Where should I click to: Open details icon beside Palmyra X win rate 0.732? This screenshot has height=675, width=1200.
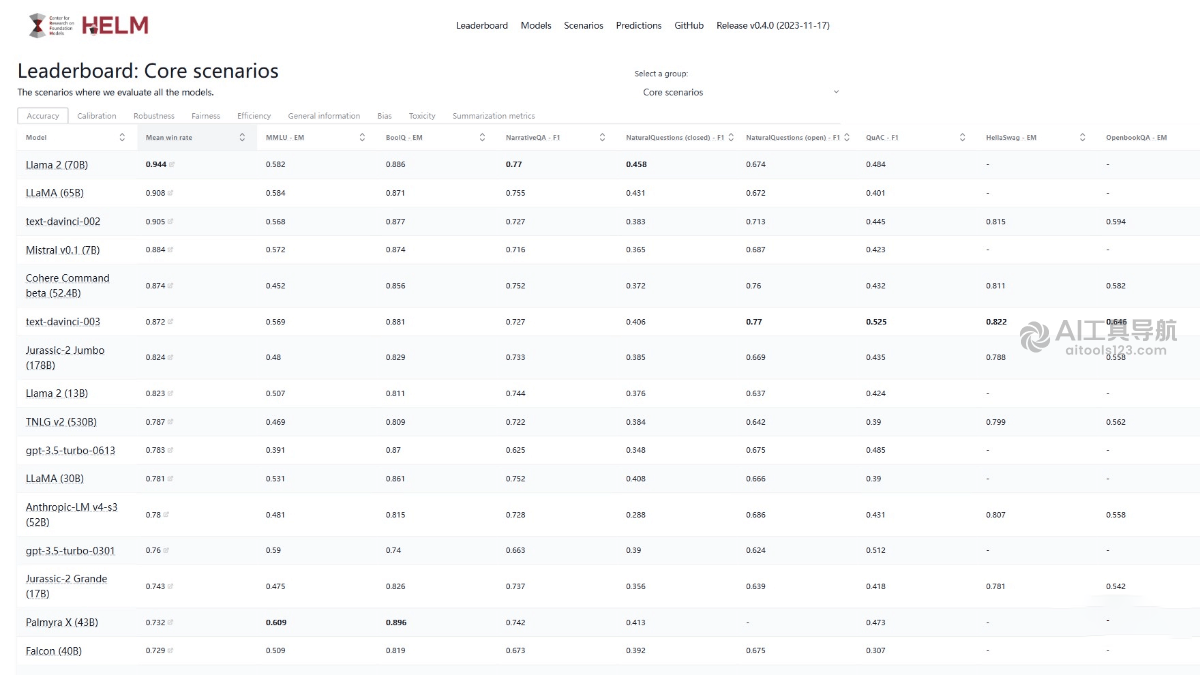click(x=172, y=622)
